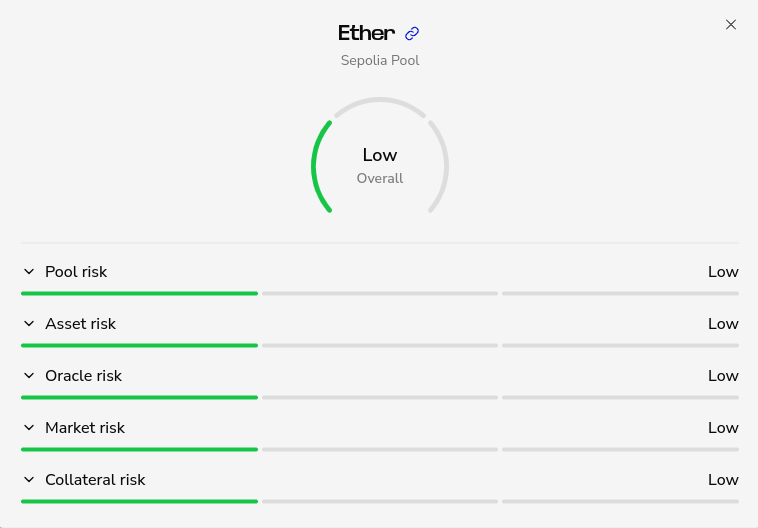The width and height of the screenshot is (758, 528).
Task: Click the Low rating on Collateral risk row
Action: (723, 480)
